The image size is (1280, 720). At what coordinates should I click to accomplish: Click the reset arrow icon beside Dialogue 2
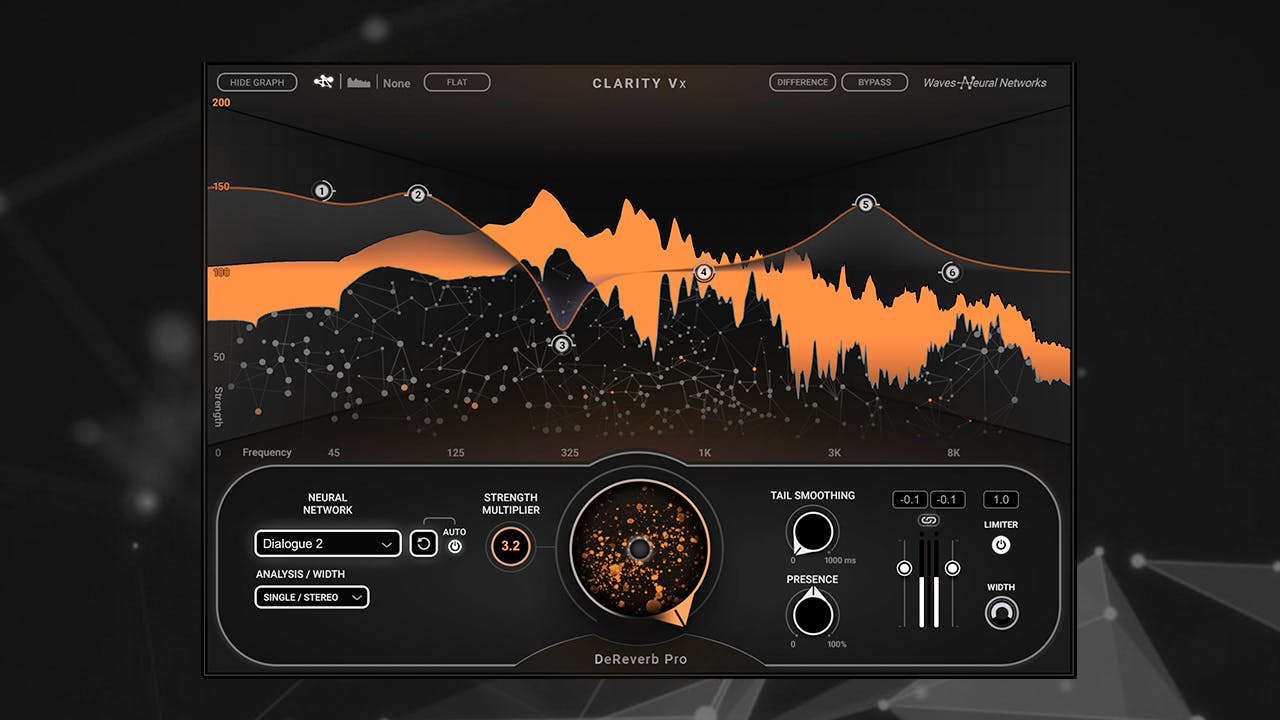click(423, 544)
